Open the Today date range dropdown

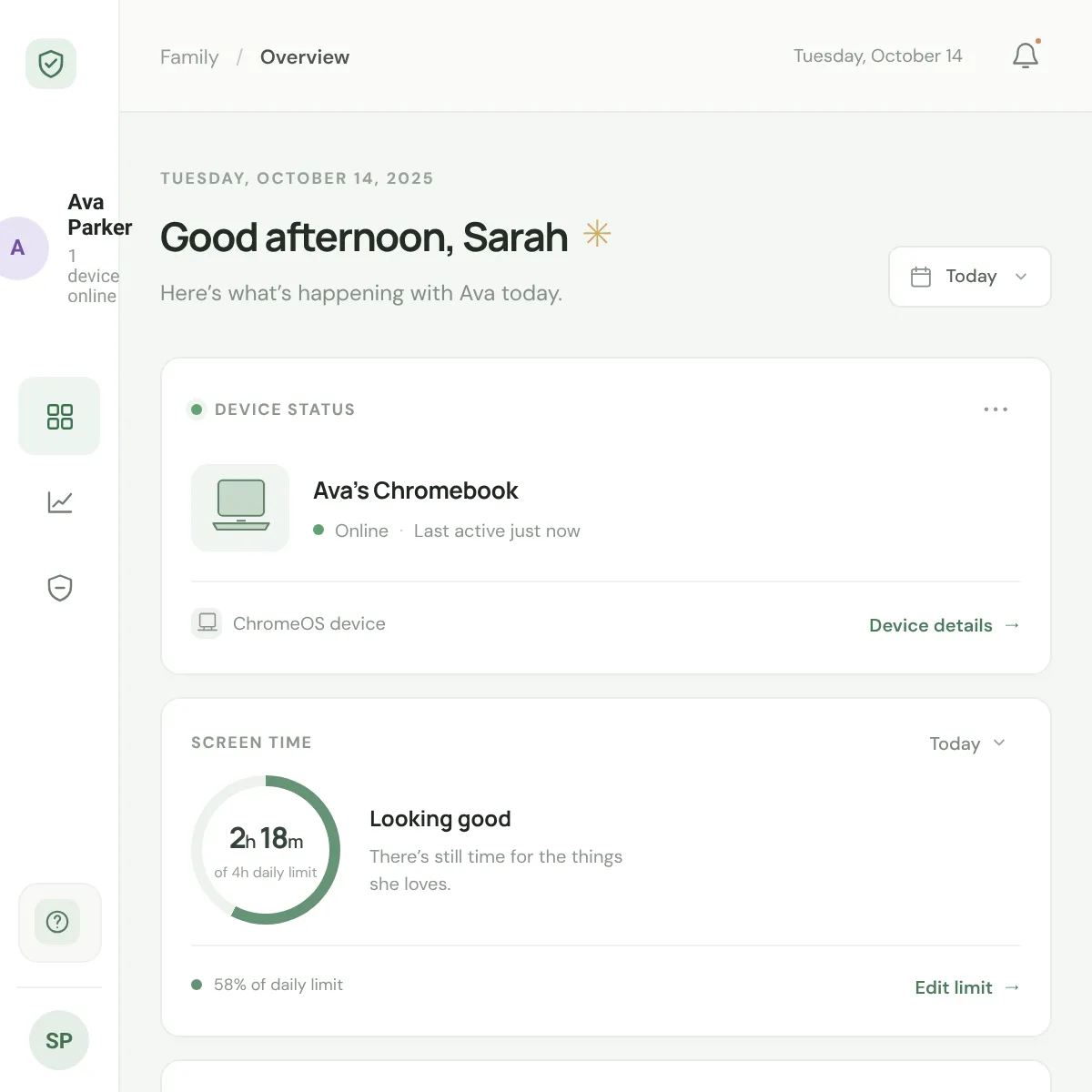click(969, 277)
